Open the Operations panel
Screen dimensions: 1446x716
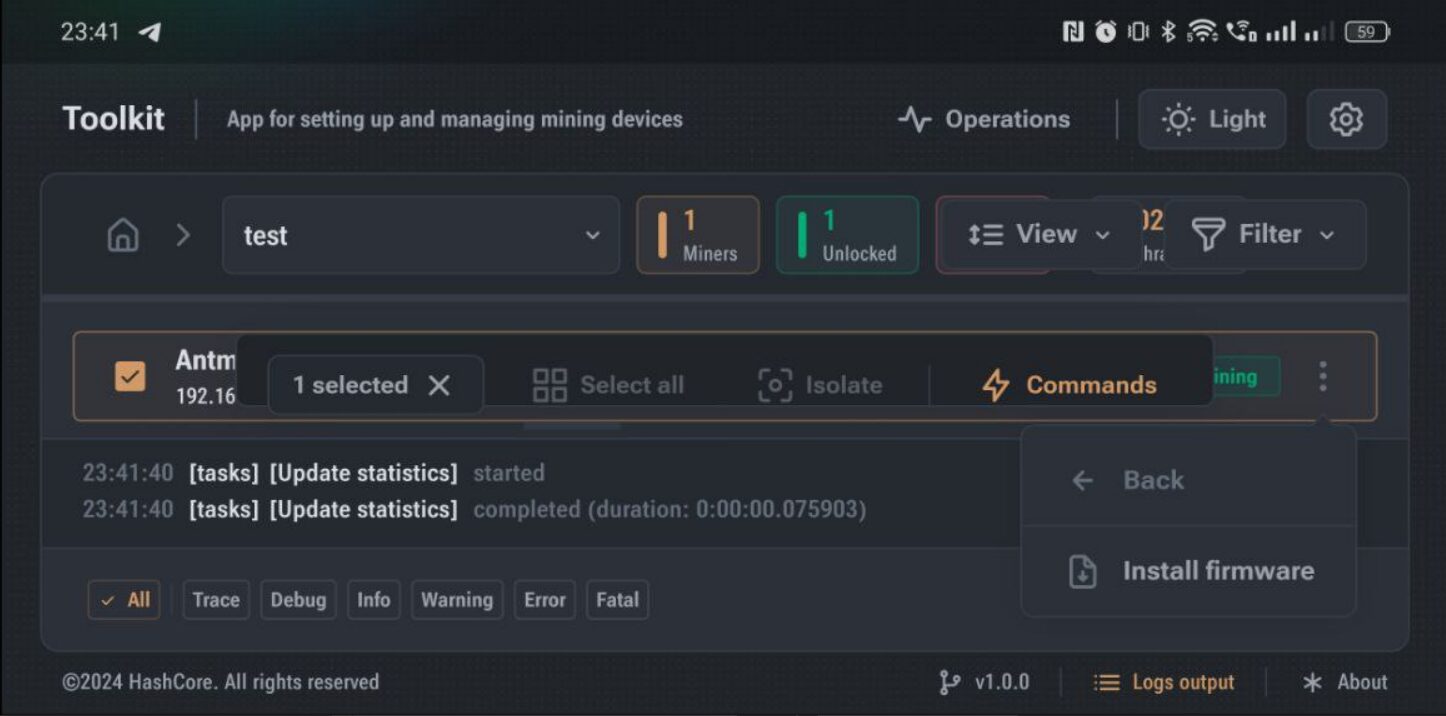[x=984, y=120]
